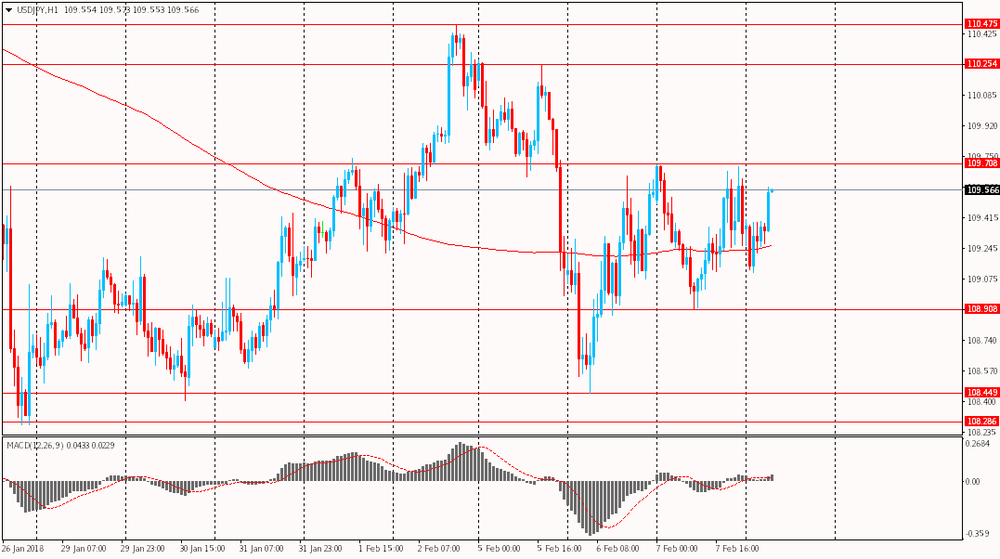1000x559 pixels.
Task: Click the MACD zero level label 0.00
Action: click(x=973, y=482)
